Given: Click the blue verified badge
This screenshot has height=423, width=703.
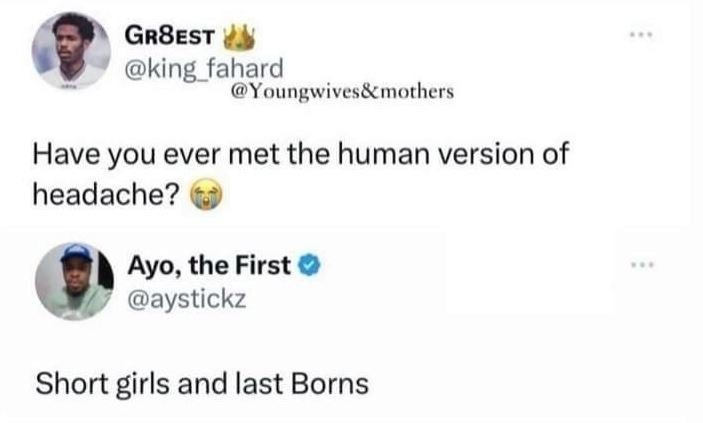Looking at the screenshot, I should 309,265.
